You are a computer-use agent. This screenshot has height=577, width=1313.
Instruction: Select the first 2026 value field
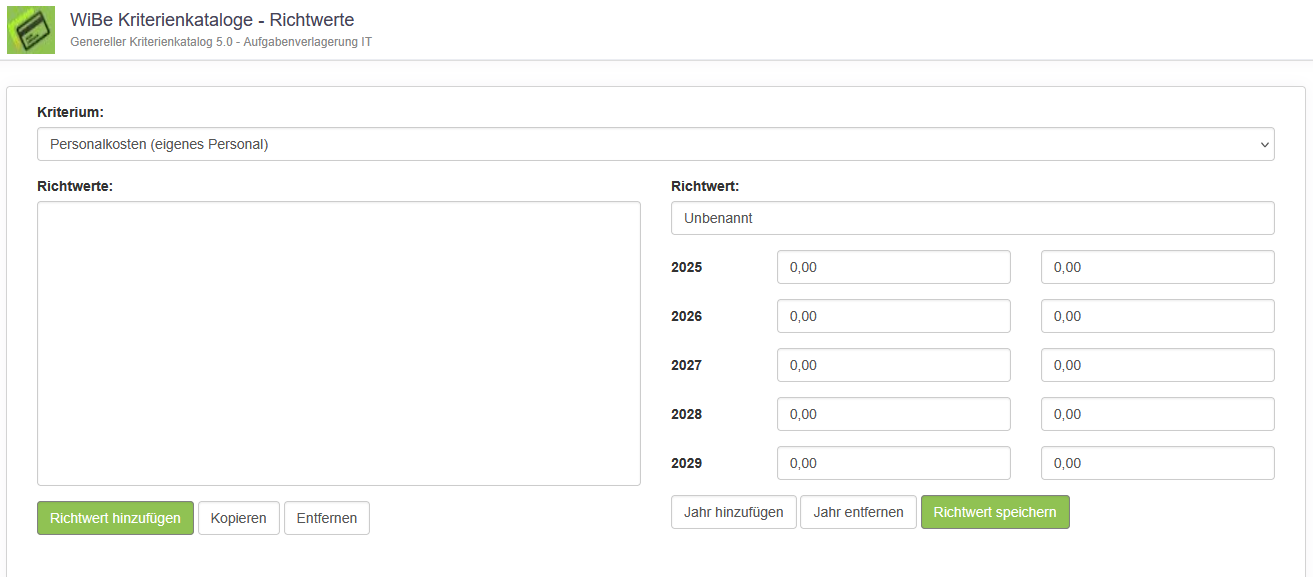point(893,316)
